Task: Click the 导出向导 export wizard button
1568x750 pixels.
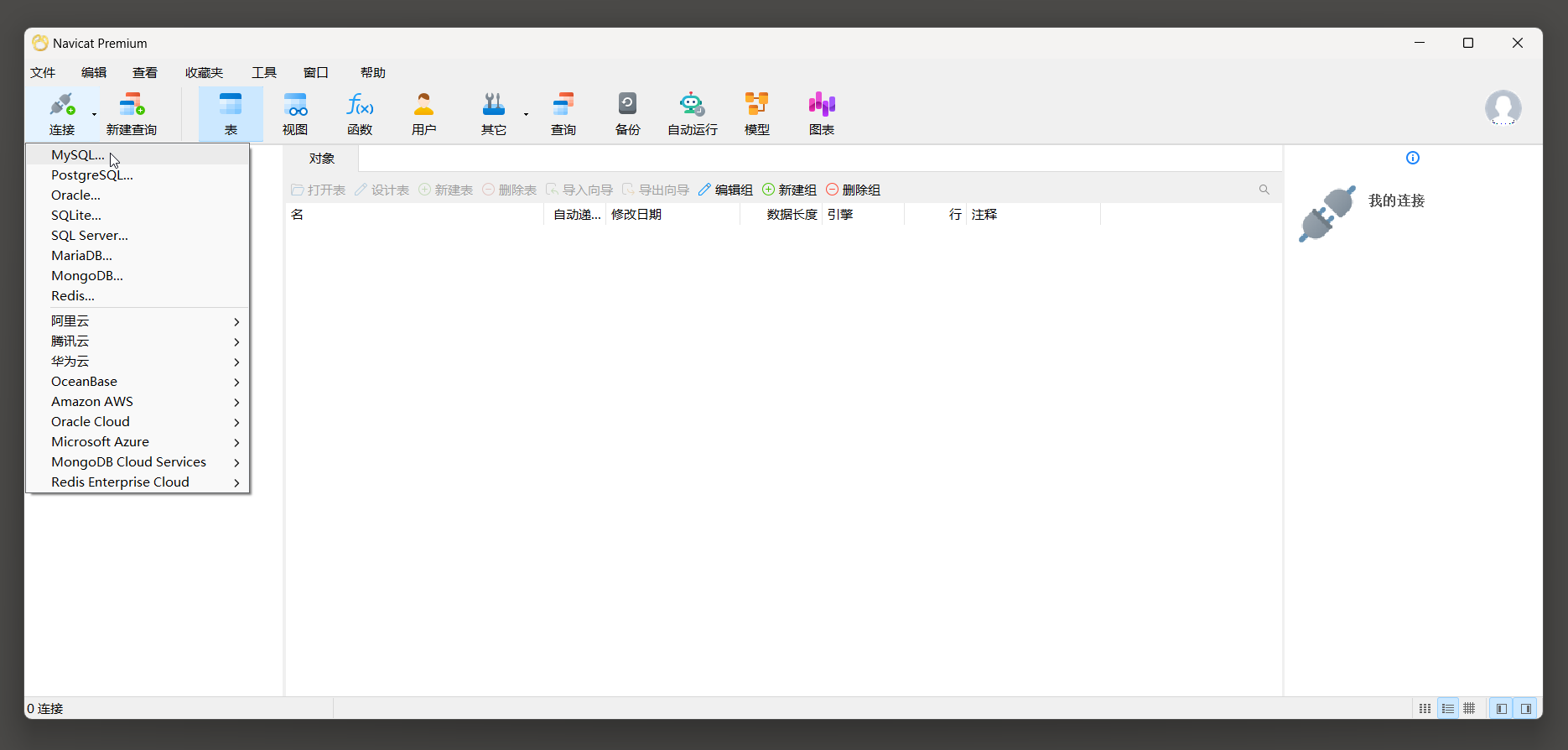Action: 655,190
